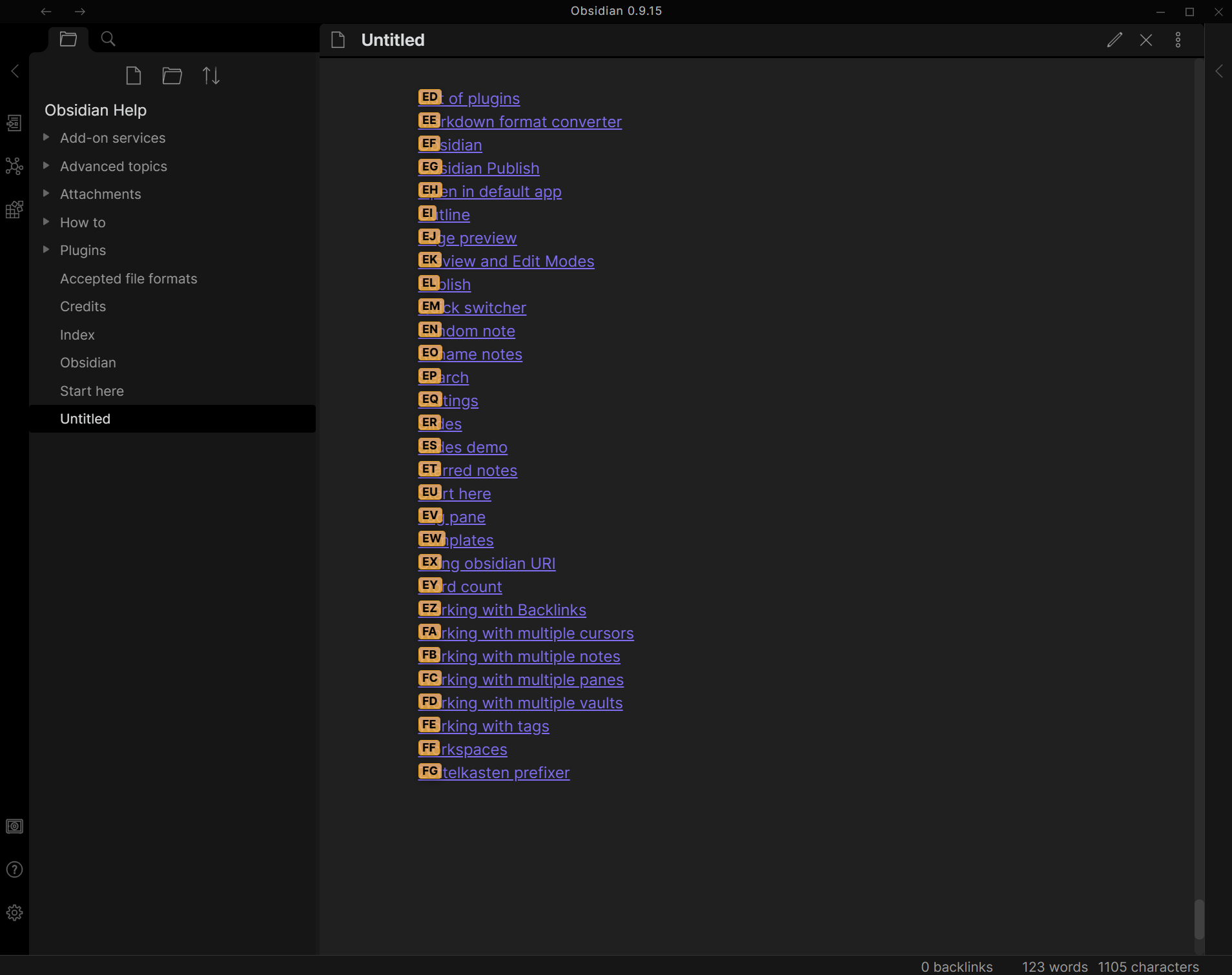Open the pane's more options menu
This screenshot has height=975, width=1232.
click(1178, 40)
